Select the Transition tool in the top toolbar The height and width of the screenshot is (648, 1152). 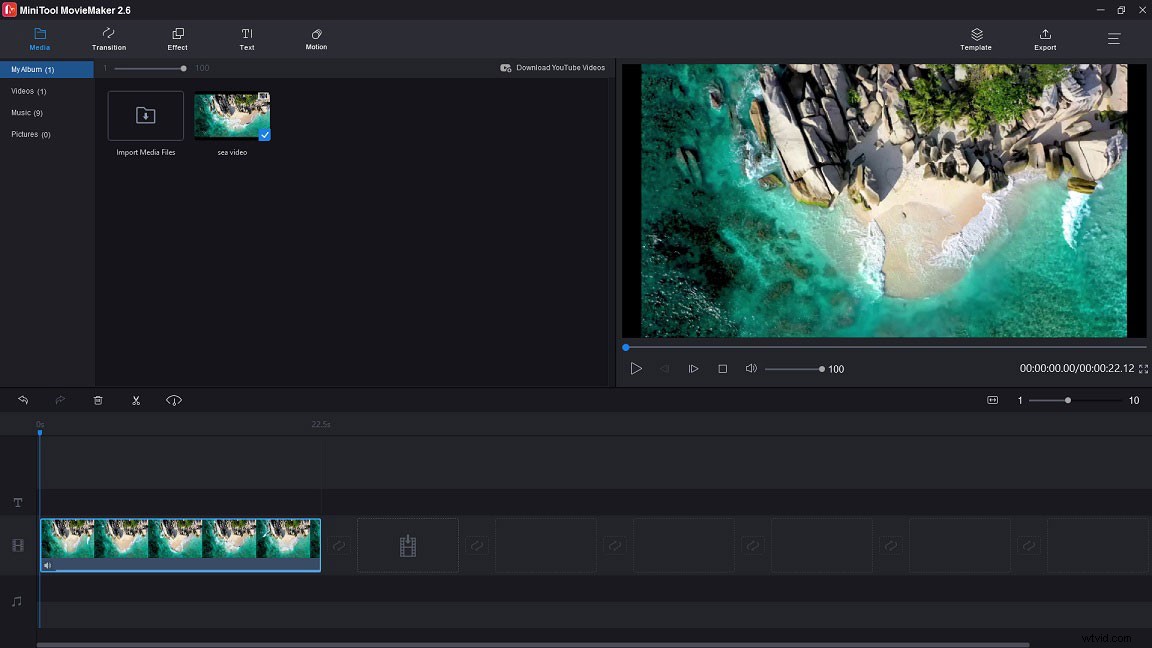[x=108, y=40]
